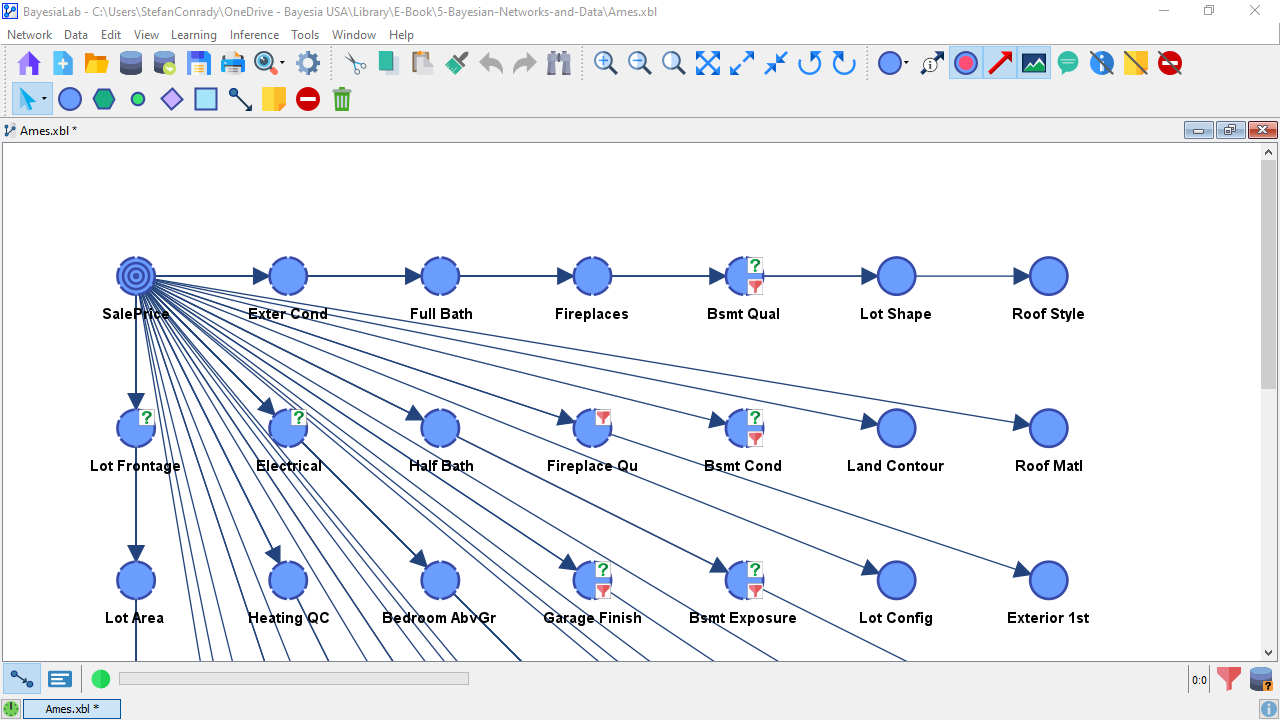Open the Help menu
1280x720 pixels.
(x=401, y=35)
